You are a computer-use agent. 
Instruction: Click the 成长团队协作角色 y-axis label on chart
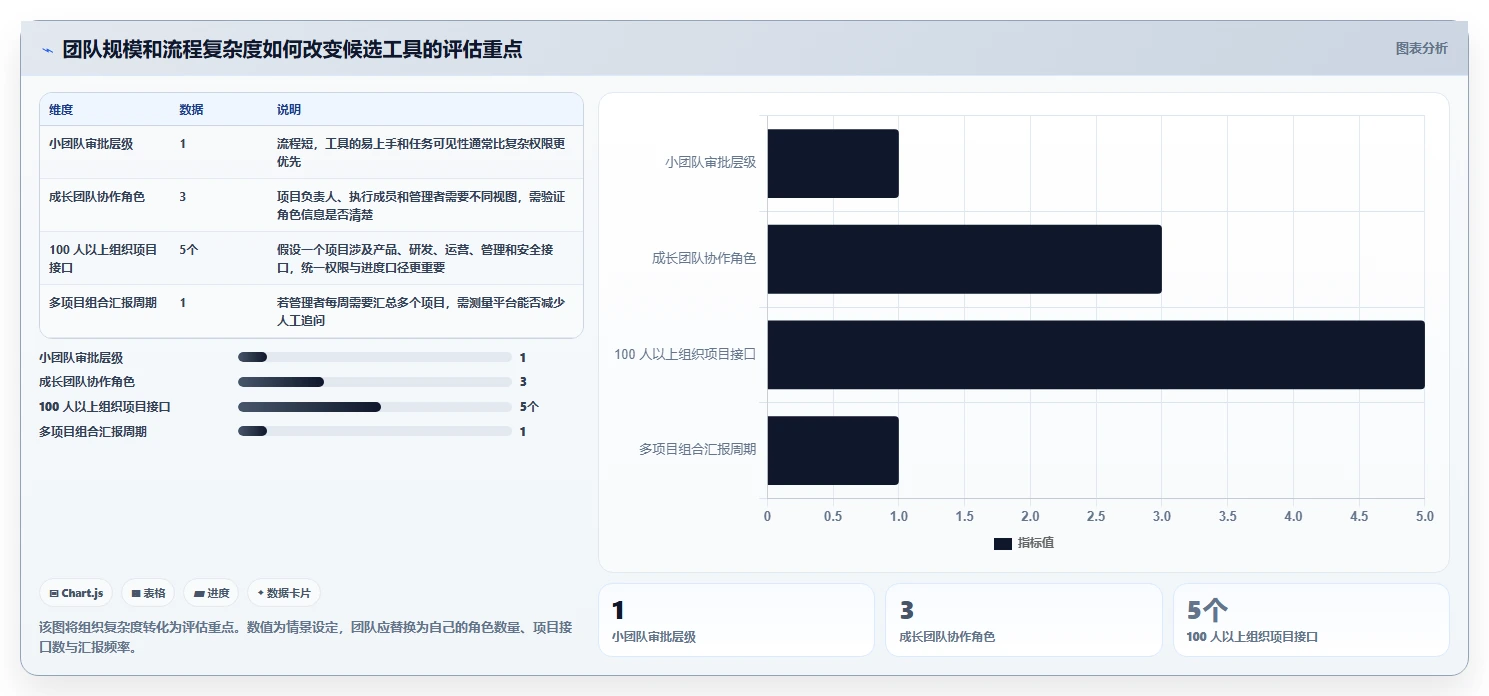click(x=704, y=258)
